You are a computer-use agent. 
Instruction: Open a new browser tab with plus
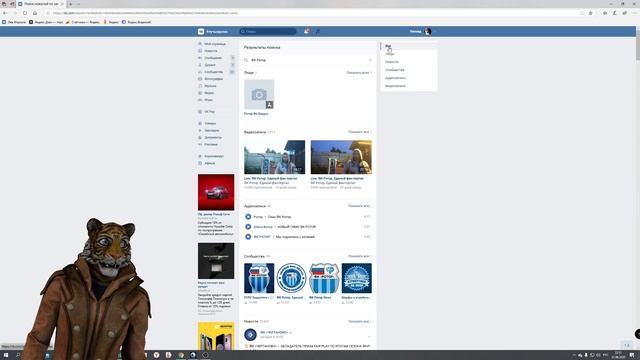pos(70,4)
